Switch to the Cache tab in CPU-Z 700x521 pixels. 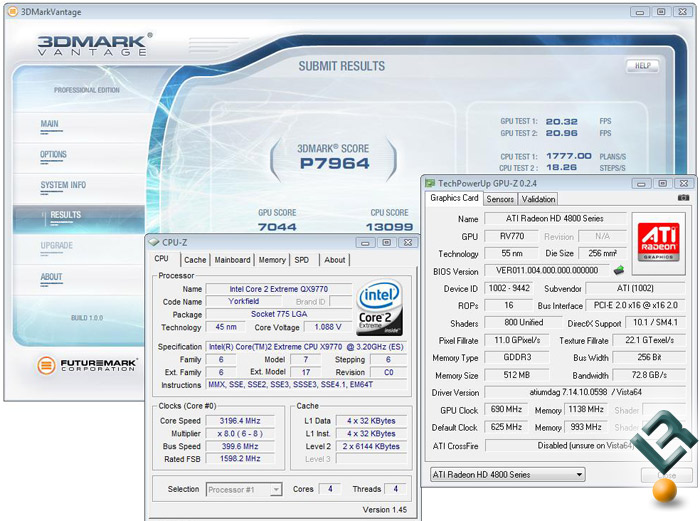click(195, 260)
